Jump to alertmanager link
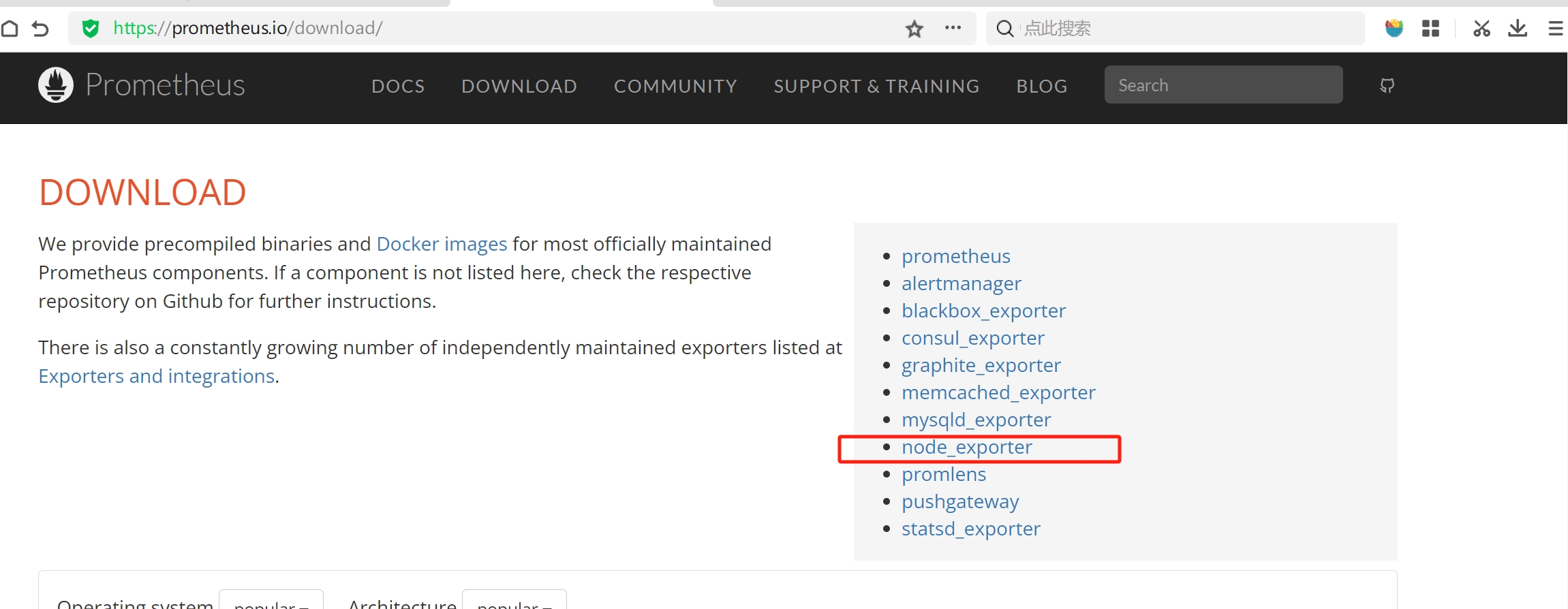Screen dimensions: 1568x609 coord(962,283)
